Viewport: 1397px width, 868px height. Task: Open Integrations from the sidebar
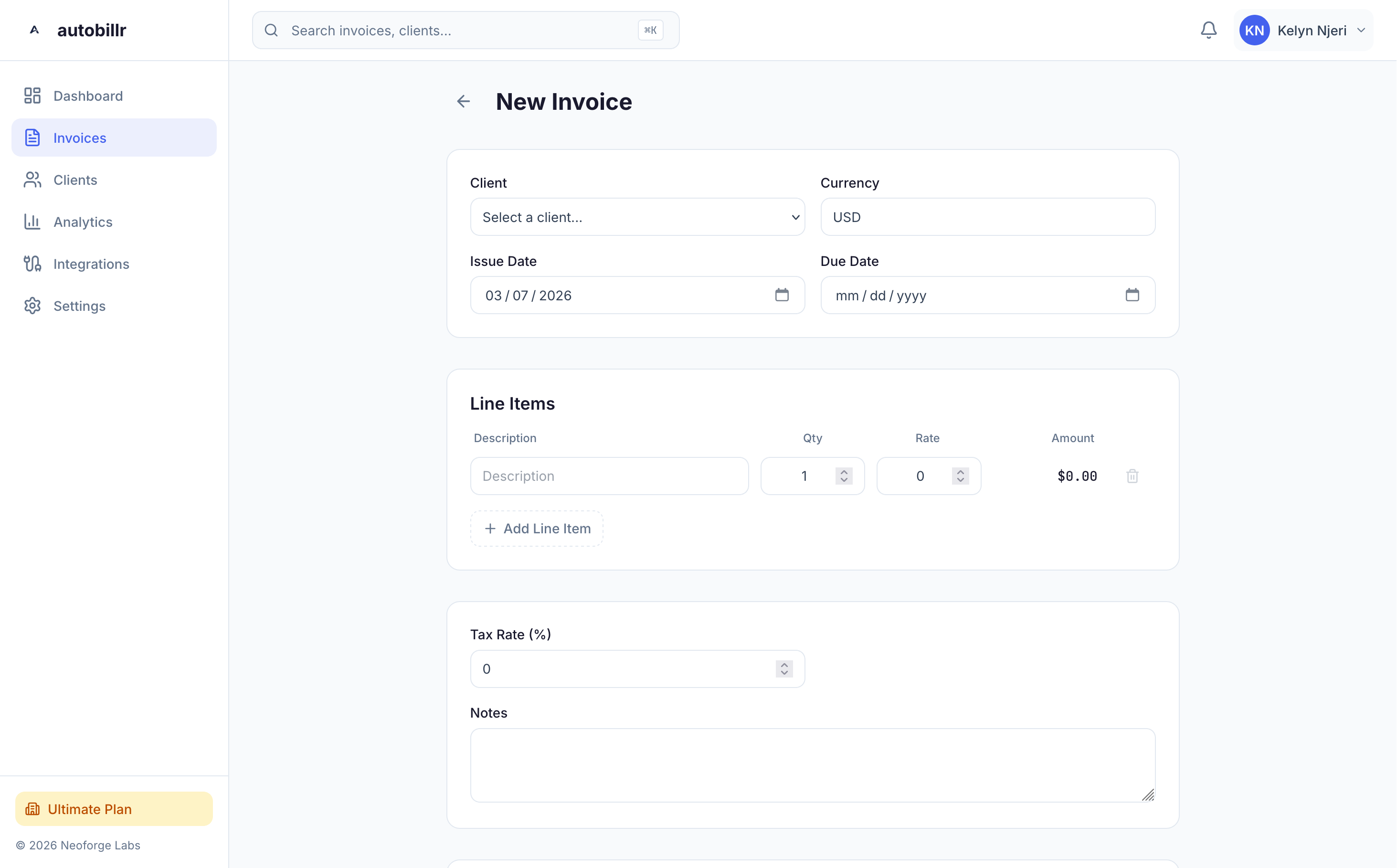pos(91,264)
